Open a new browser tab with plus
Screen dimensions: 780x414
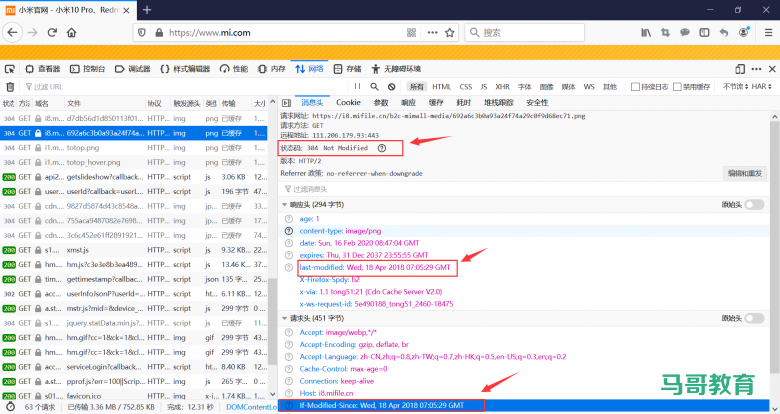147,9
